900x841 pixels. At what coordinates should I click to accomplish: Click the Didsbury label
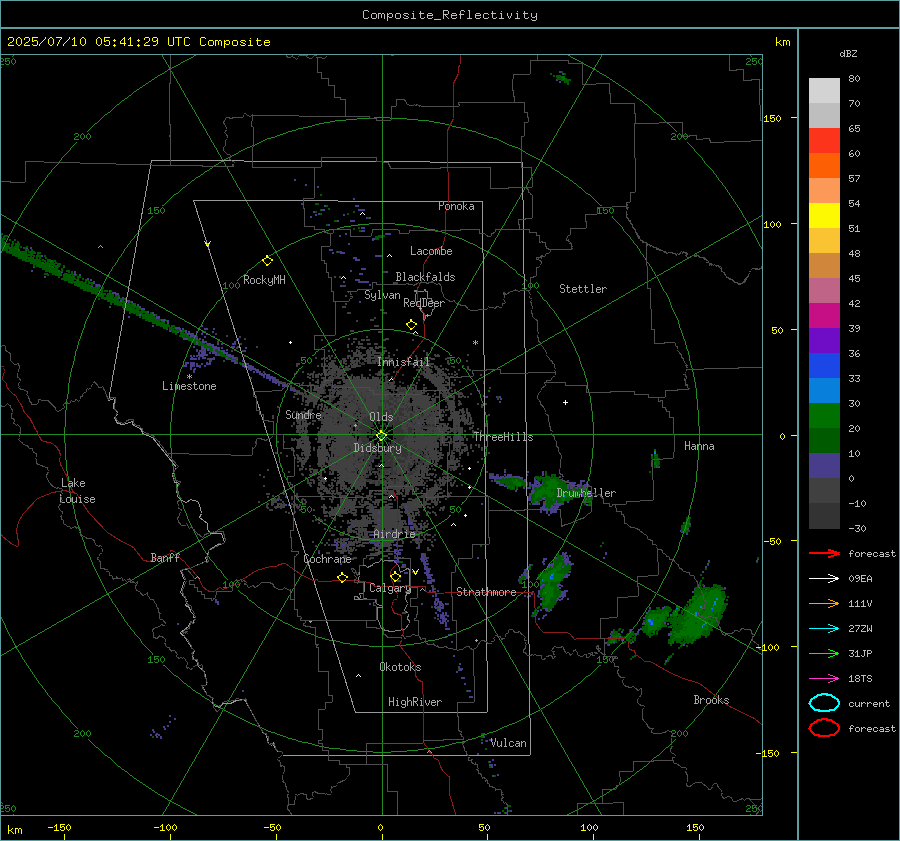click(377, 448)
